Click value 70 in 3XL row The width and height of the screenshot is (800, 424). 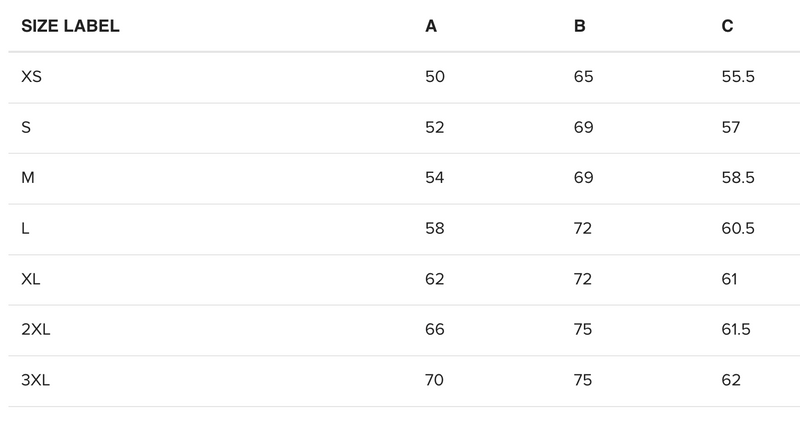click(x=435, y=380)
